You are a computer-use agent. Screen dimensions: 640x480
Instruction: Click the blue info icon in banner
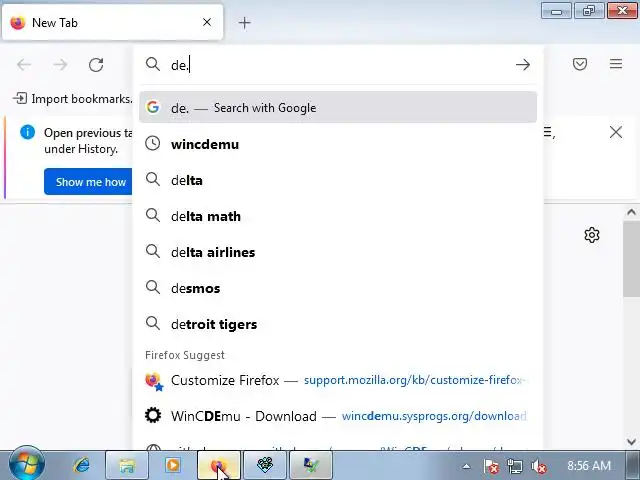(27, 132)
